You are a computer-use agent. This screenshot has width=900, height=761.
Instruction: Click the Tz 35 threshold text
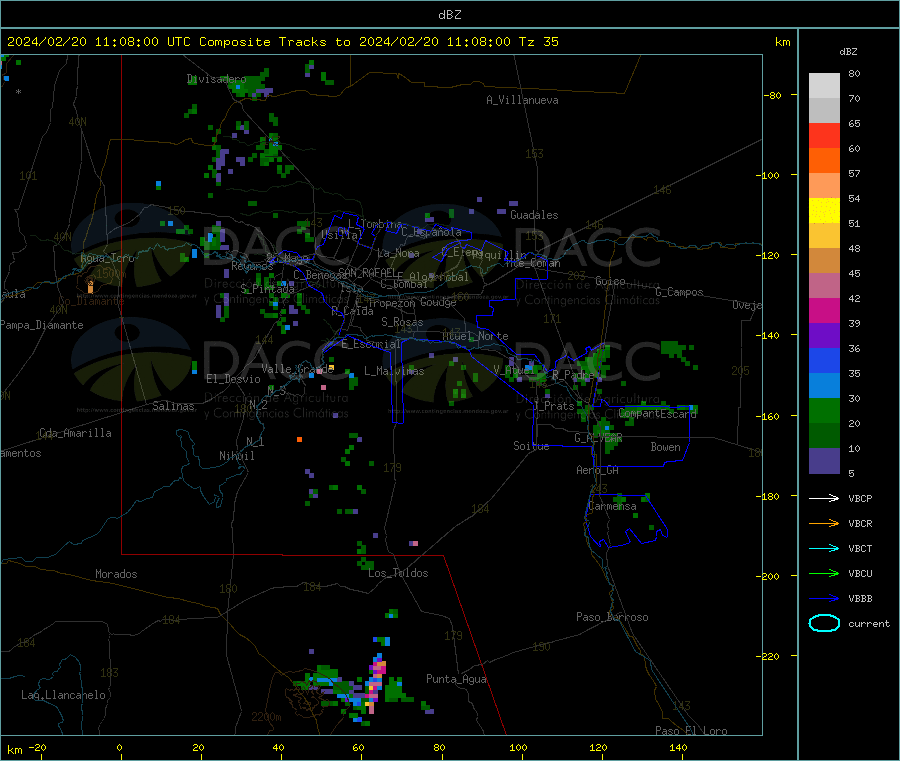pos(538,42)
